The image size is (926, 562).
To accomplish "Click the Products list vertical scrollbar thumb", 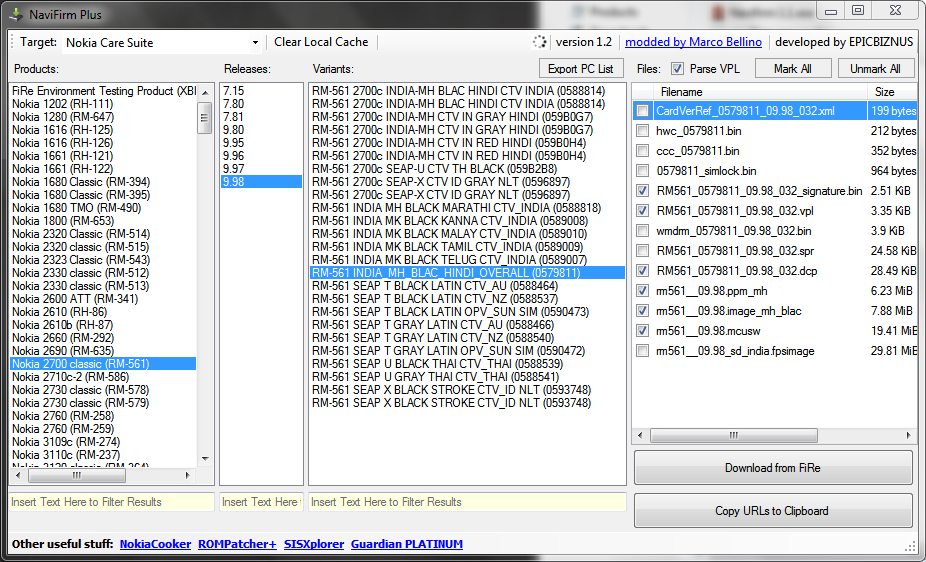I will click(205, 117).
